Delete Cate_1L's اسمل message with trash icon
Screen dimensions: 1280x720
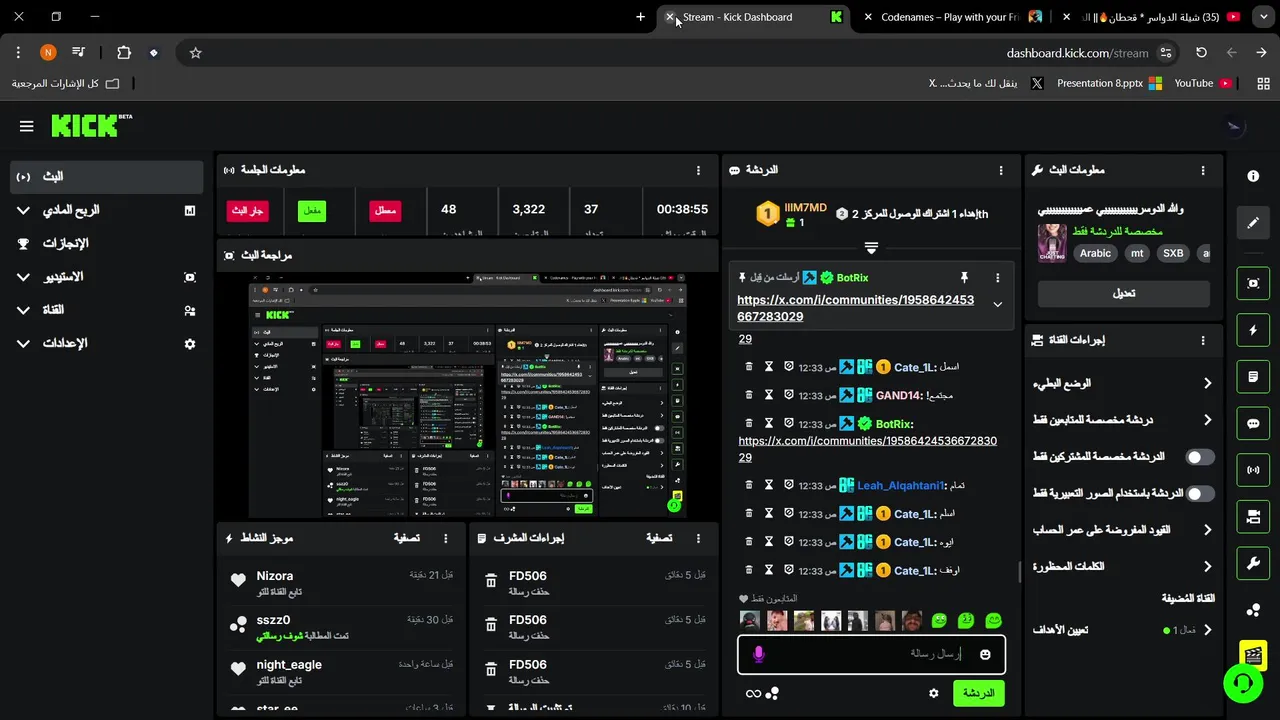coord(749,367)
